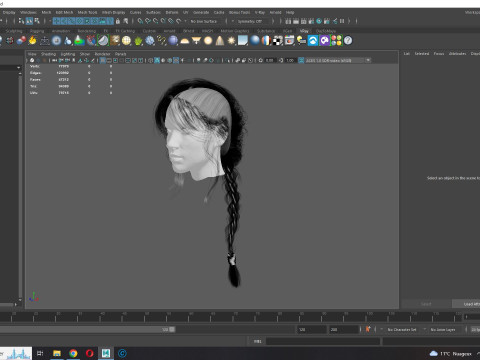
Task: Click the Select button in Attribute Editor
Action: [426, 304]
